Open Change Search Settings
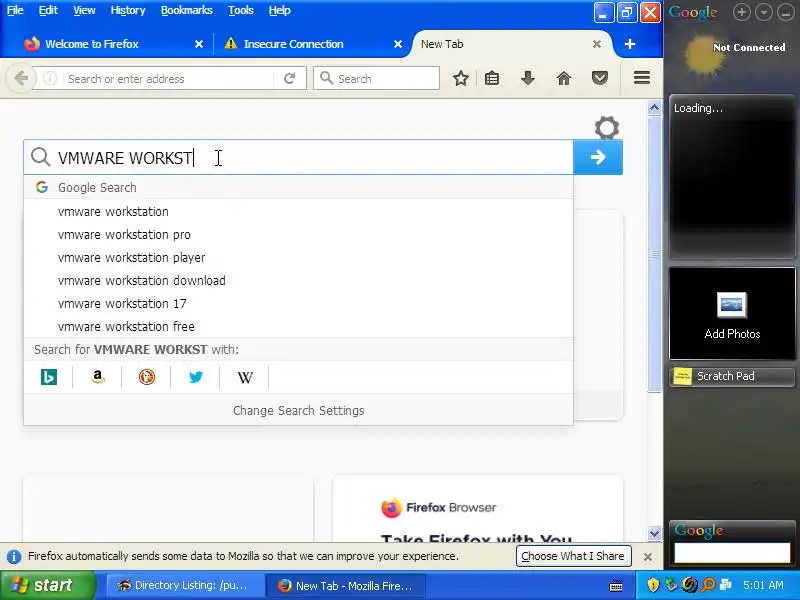This screenshot has width=800, height=600. (298, 410)
